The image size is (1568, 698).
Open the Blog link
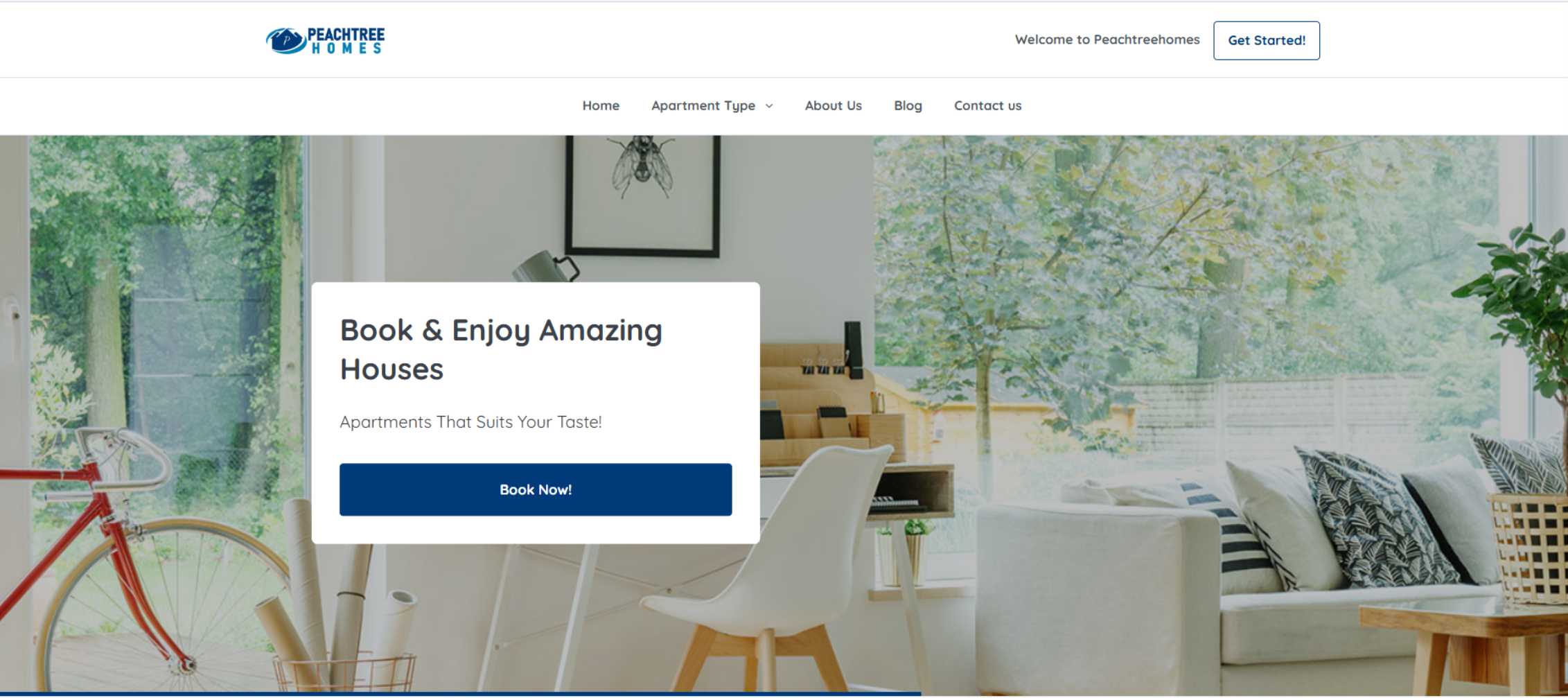(x=908, y=106)
